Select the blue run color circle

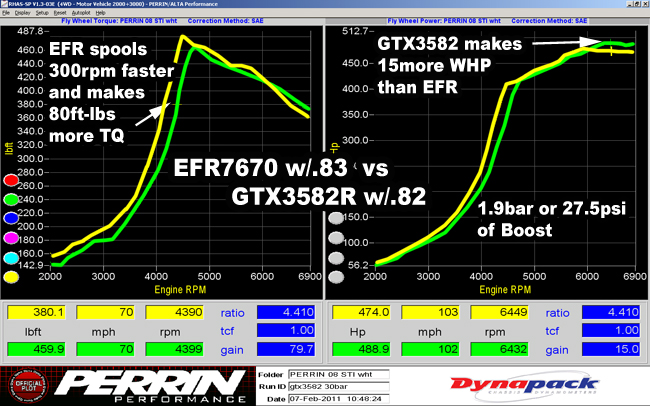pos(11,219)
